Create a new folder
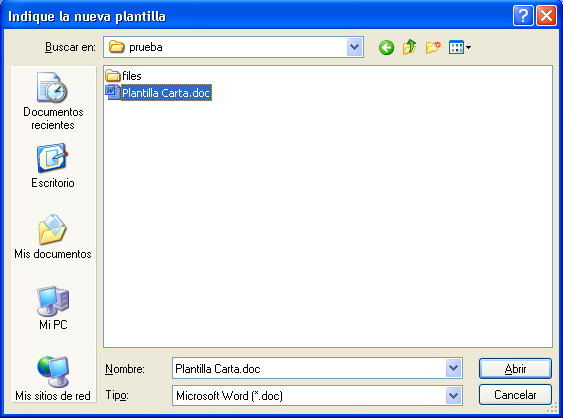The height and width of the screenshot is (418, 563). [433, 47]
